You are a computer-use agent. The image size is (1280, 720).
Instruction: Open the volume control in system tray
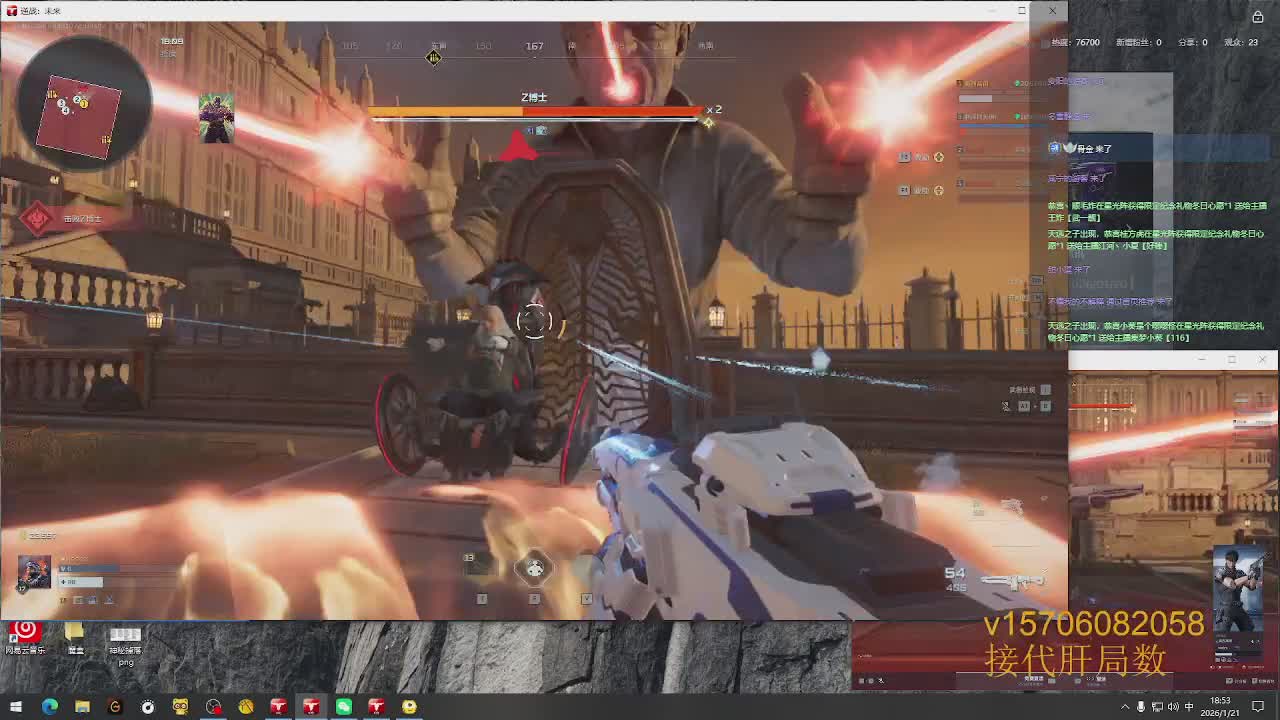(1173, 707)
